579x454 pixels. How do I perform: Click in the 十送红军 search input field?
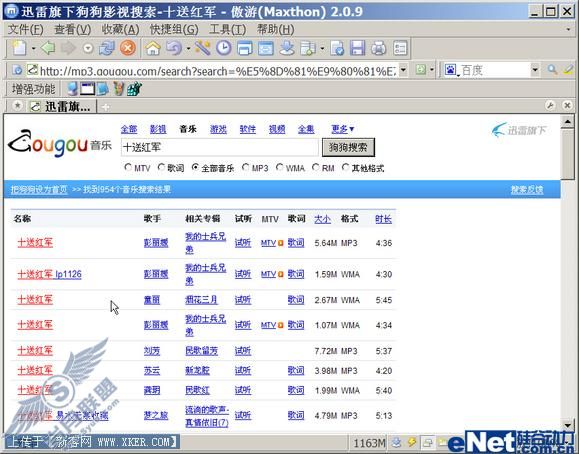(x=219, y=147)
